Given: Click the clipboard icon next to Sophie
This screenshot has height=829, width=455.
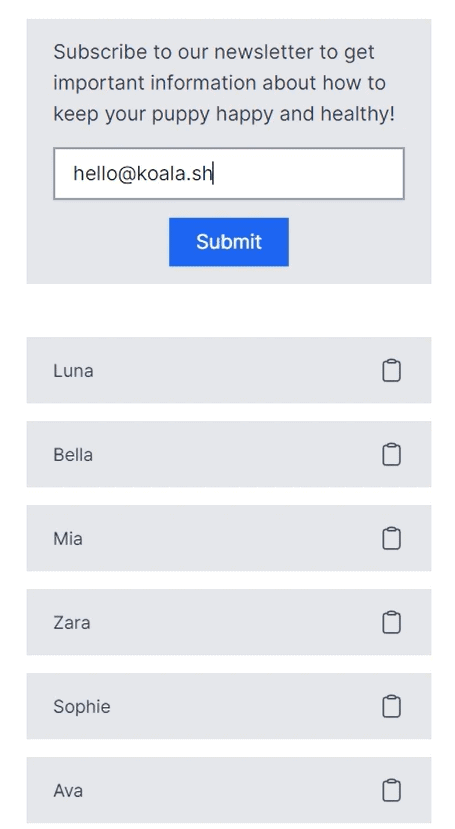Looking at the screenshot, I should 391,706.
